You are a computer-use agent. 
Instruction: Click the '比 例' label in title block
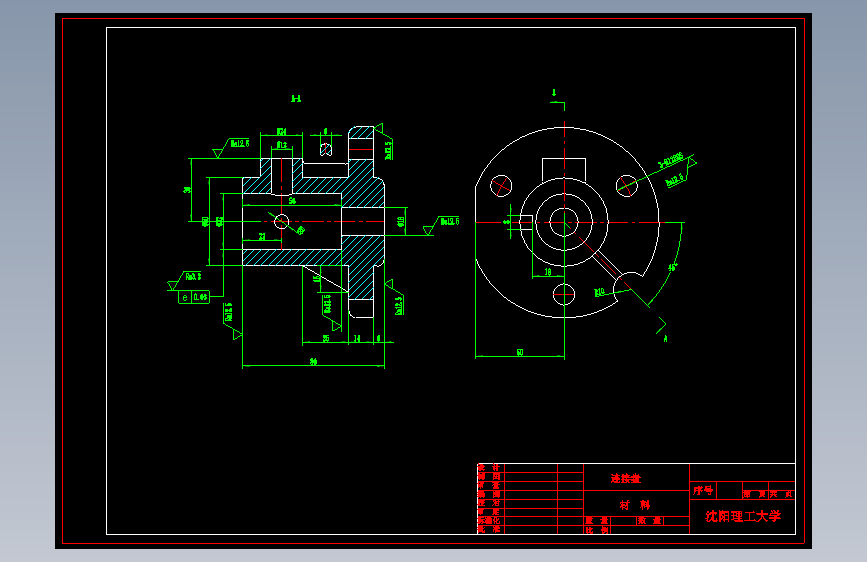pos(597,530)
